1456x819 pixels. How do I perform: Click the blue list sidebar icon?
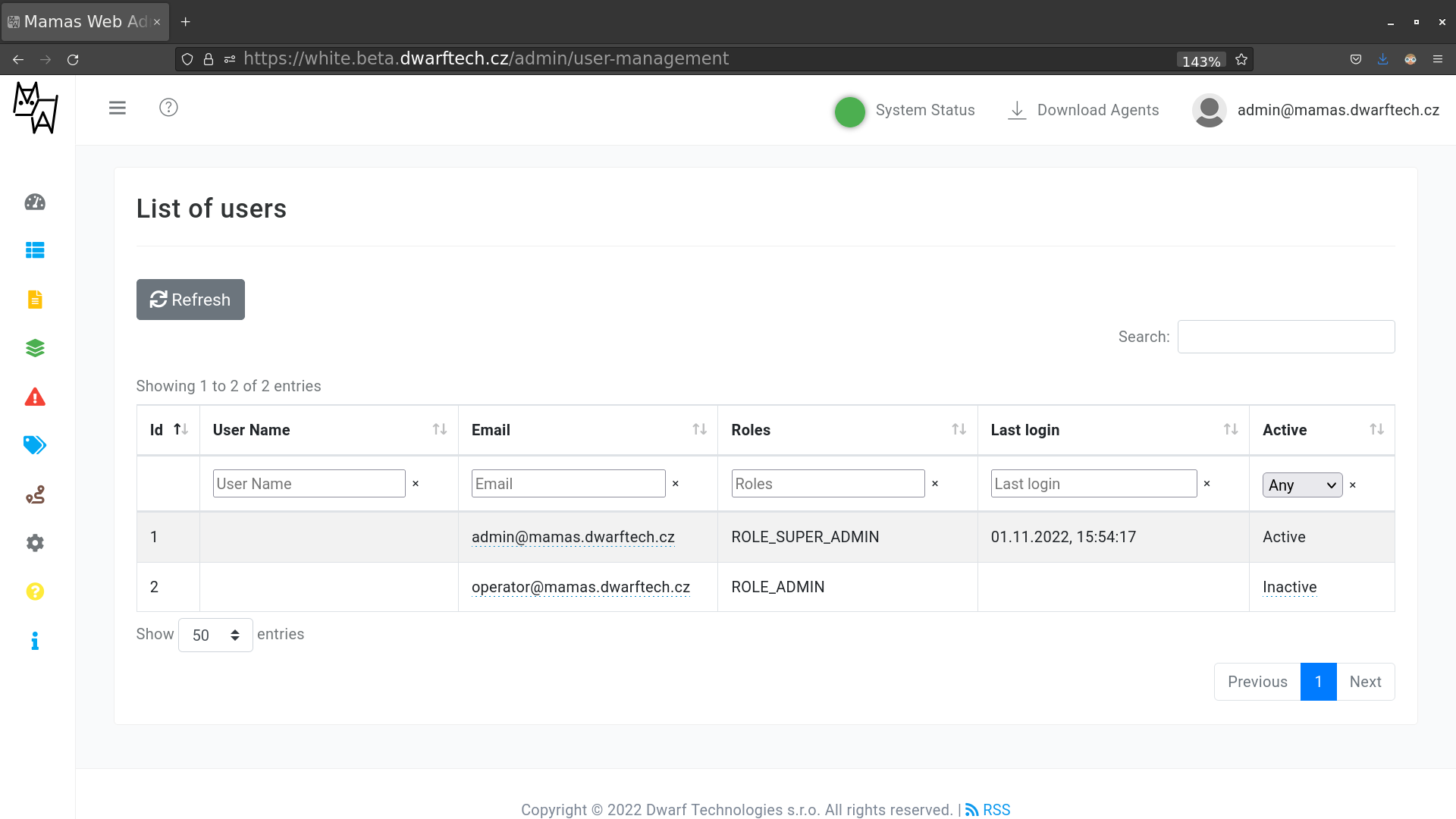coord(35,250)
